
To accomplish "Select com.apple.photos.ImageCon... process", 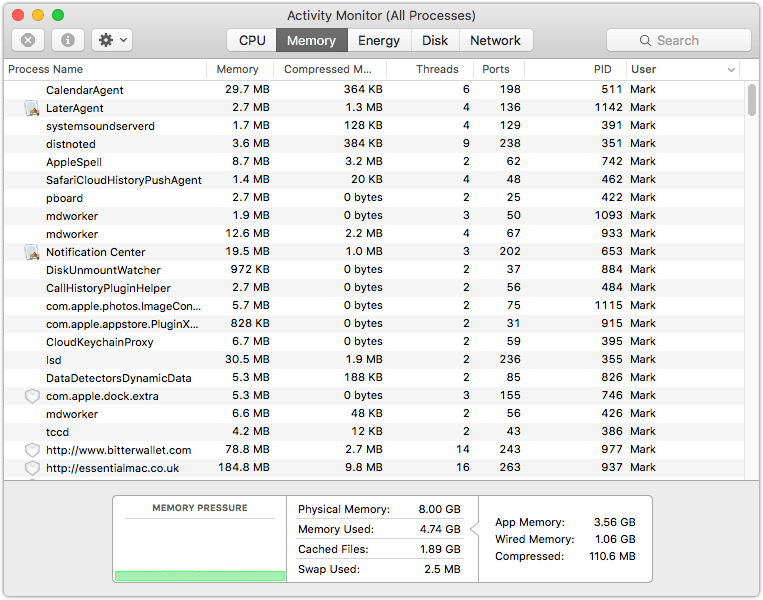I will (374, 306).
